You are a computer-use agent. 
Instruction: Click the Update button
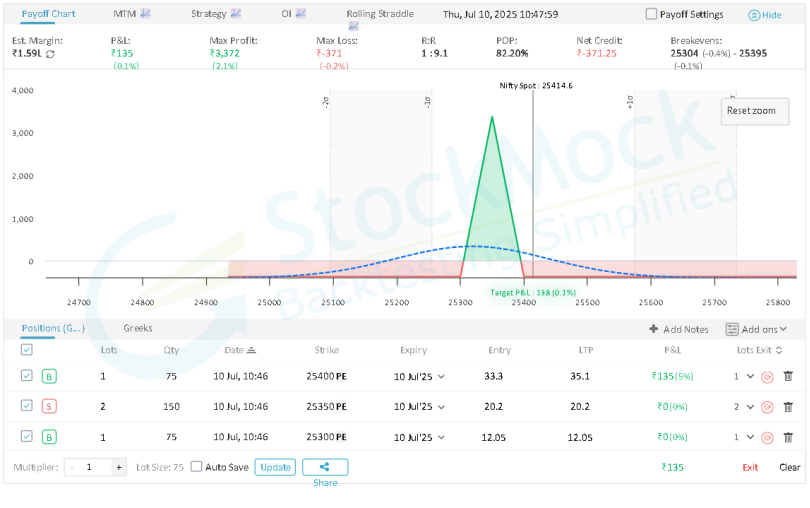pyautogui.click(x=275, y=467)
